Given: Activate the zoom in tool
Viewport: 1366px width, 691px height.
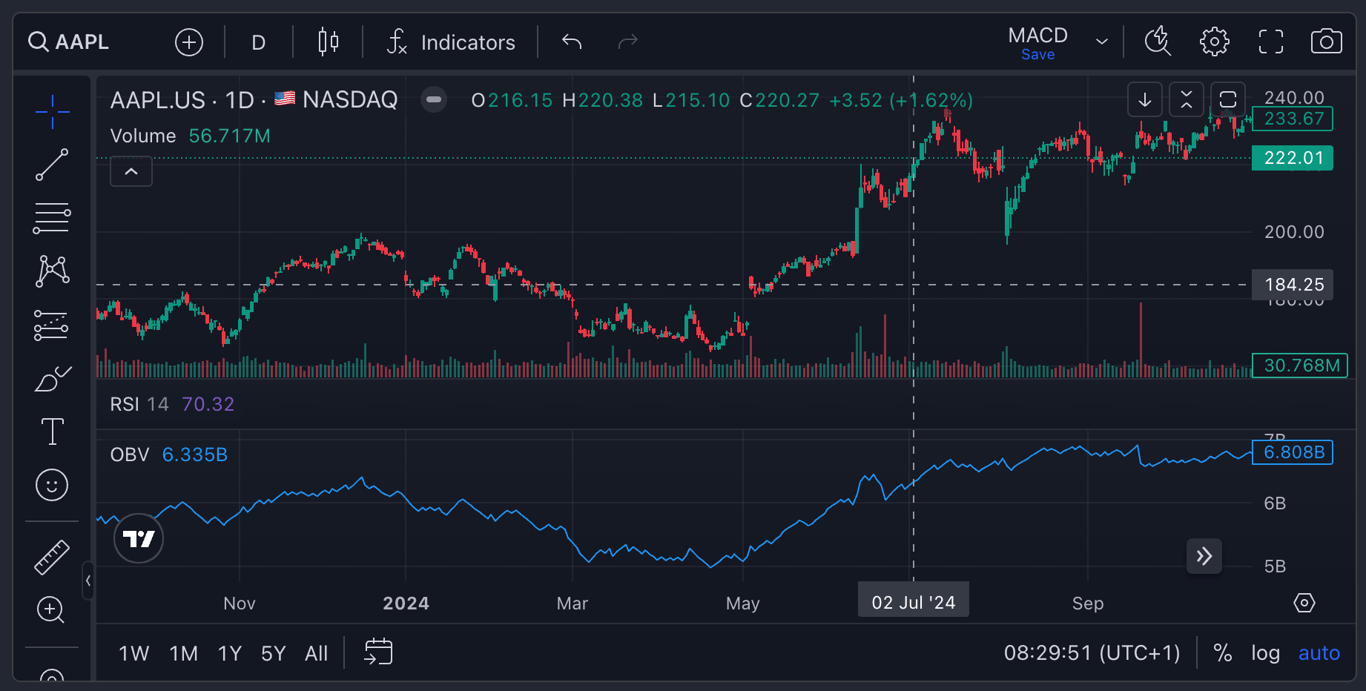Looking at the screenshot, I should (52, 610).
